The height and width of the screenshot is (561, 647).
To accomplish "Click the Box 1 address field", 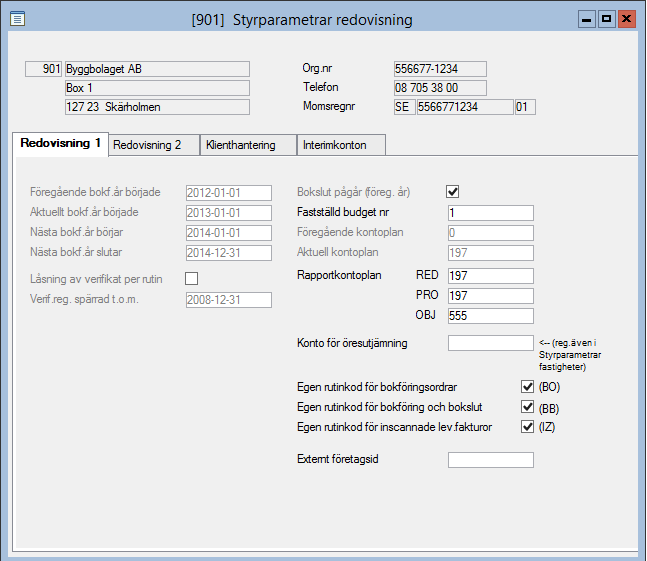I will pos(157,88).
